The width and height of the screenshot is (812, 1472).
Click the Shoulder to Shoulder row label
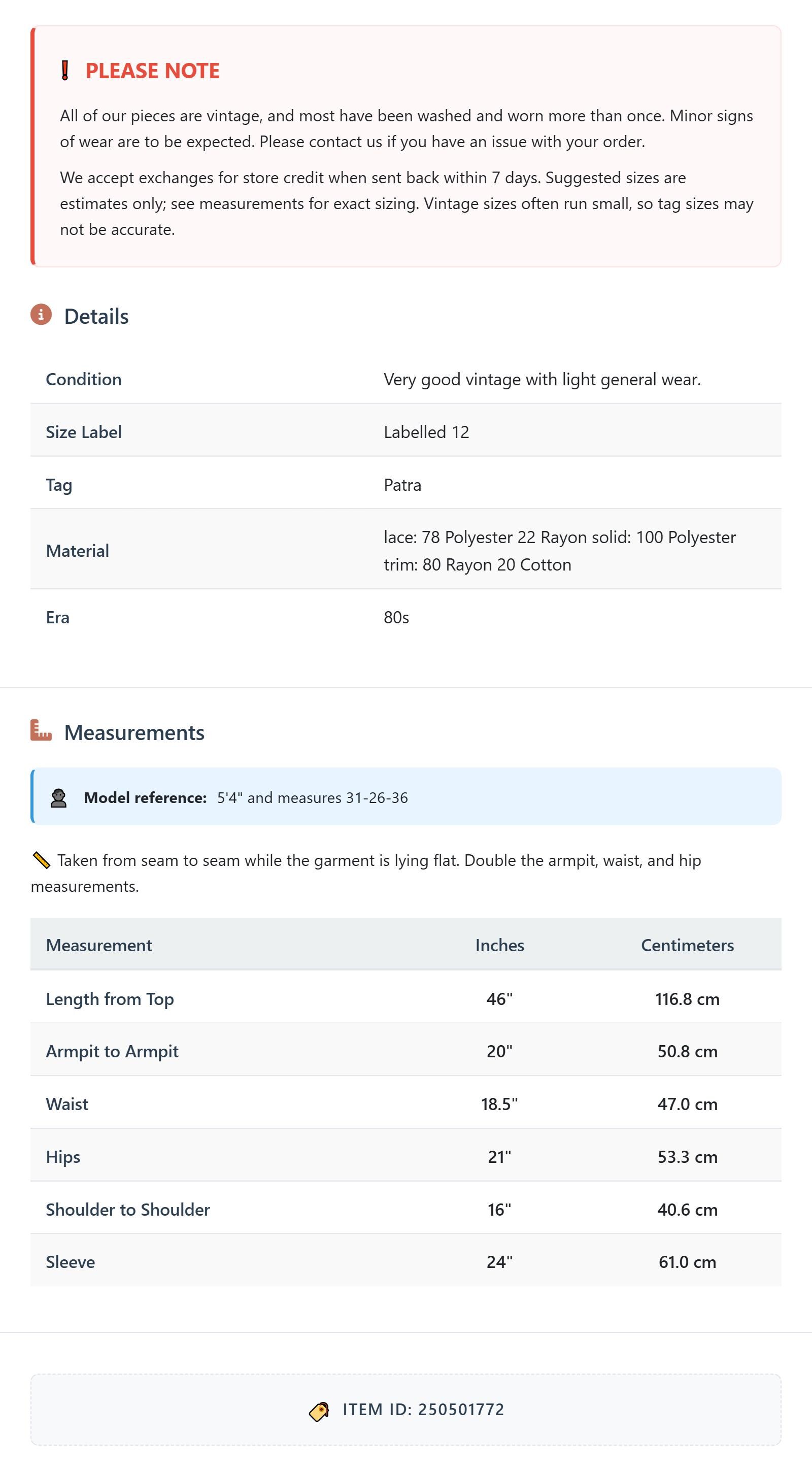pos(128,1209)
